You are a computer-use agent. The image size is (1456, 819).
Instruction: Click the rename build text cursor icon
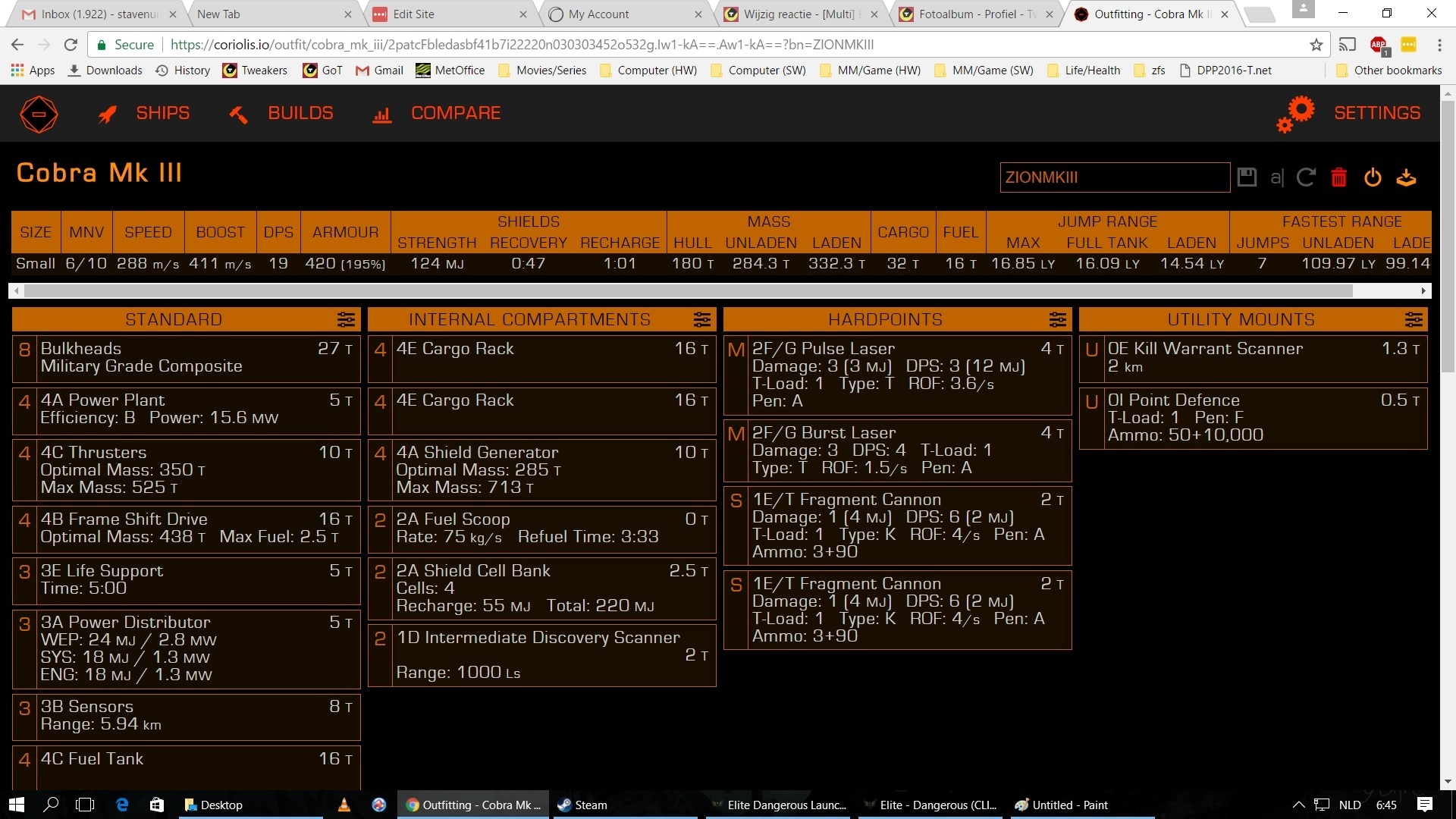tap(1277, 177)
